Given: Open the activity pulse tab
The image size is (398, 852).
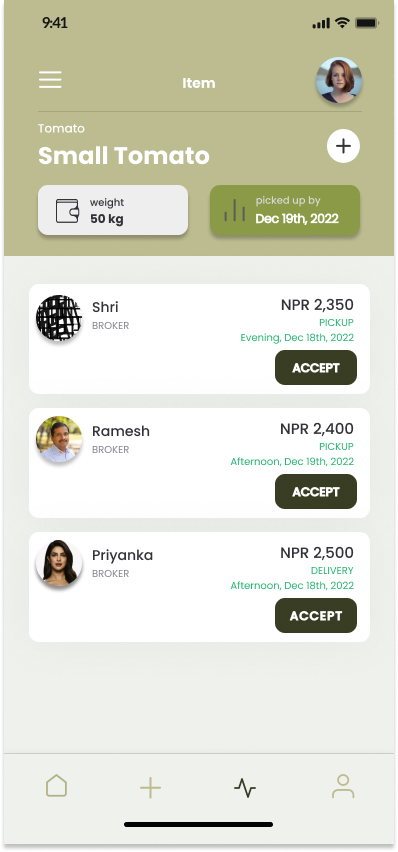Looking at the screenshot, I should pos(245,787).
